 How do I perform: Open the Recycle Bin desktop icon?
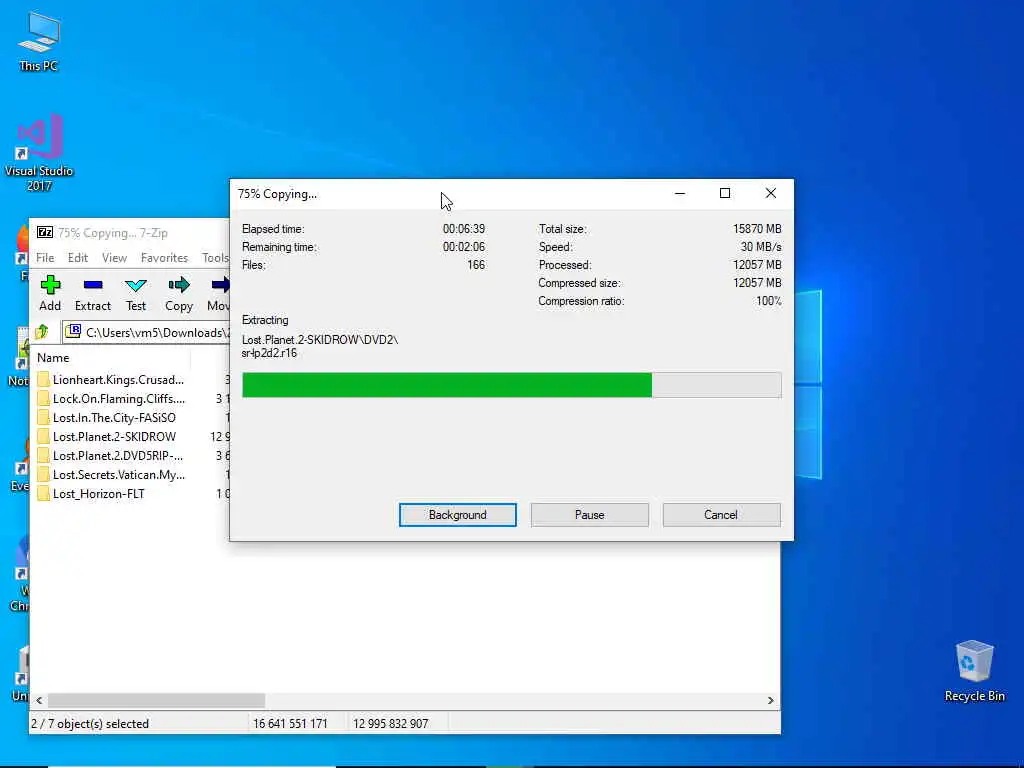pos(974,671)
